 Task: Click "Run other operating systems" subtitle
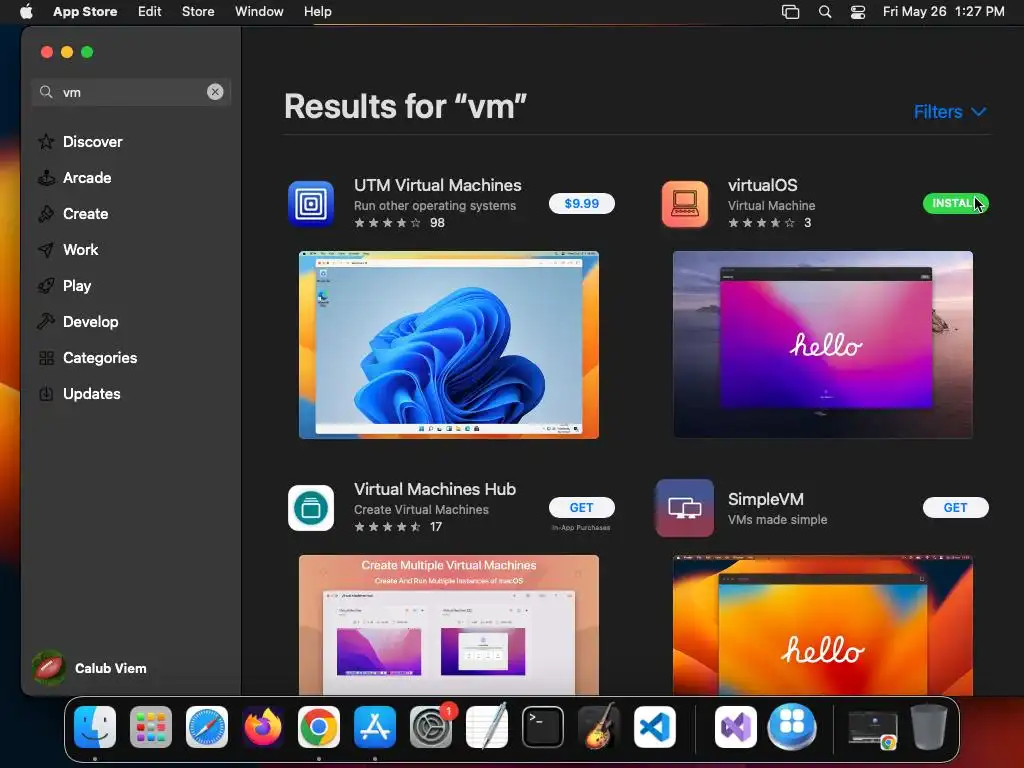[435, 206]
